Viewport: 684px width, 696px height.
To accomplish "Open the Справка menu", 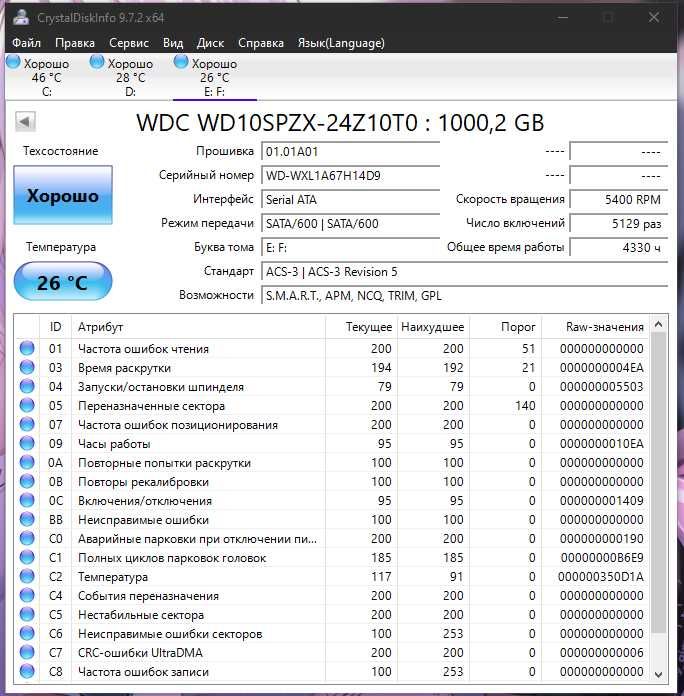I will point(261,43).
